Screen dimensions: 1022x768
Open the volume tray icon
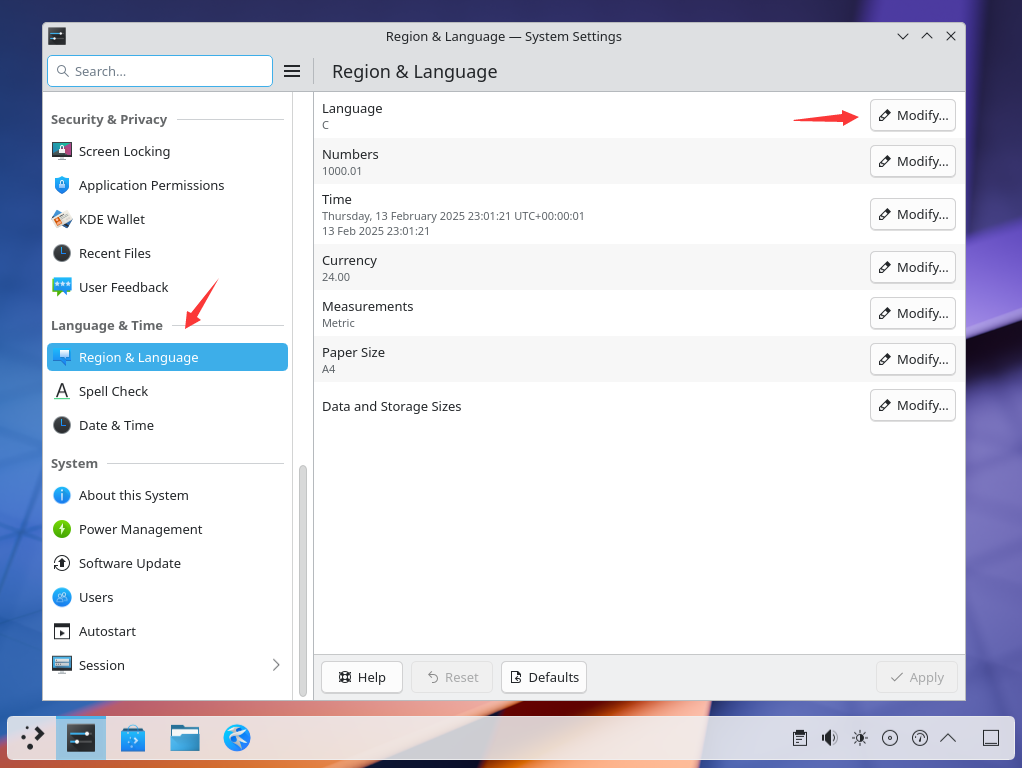830,738
